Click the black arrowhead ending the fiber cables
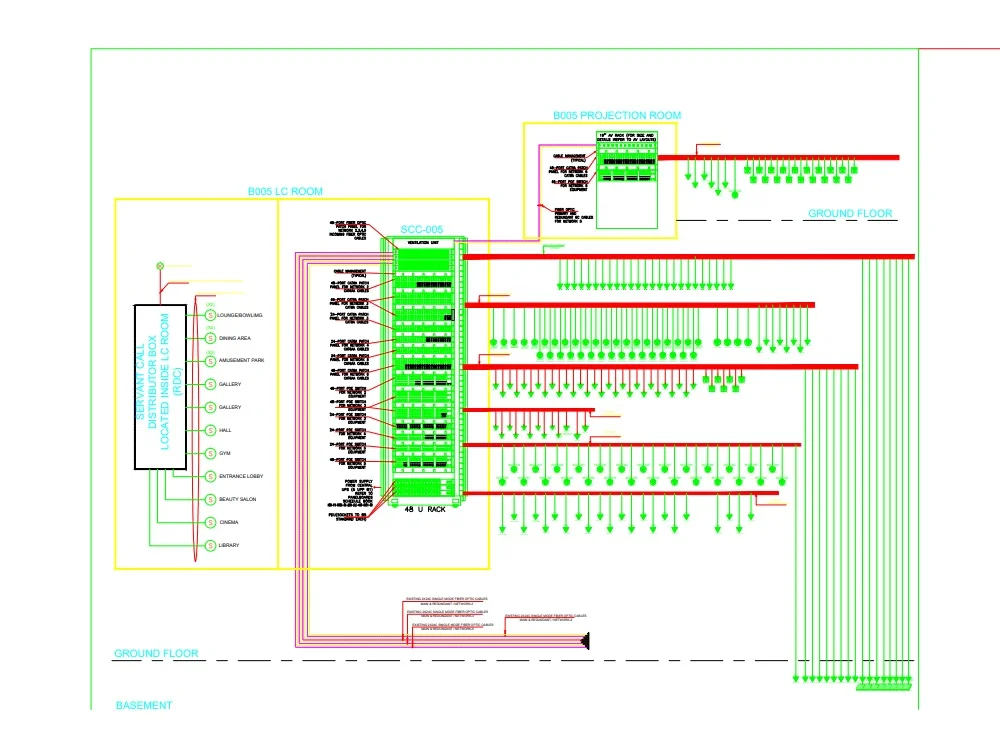The height and width of the screenshot is (750, 1000). coord(585,641)
